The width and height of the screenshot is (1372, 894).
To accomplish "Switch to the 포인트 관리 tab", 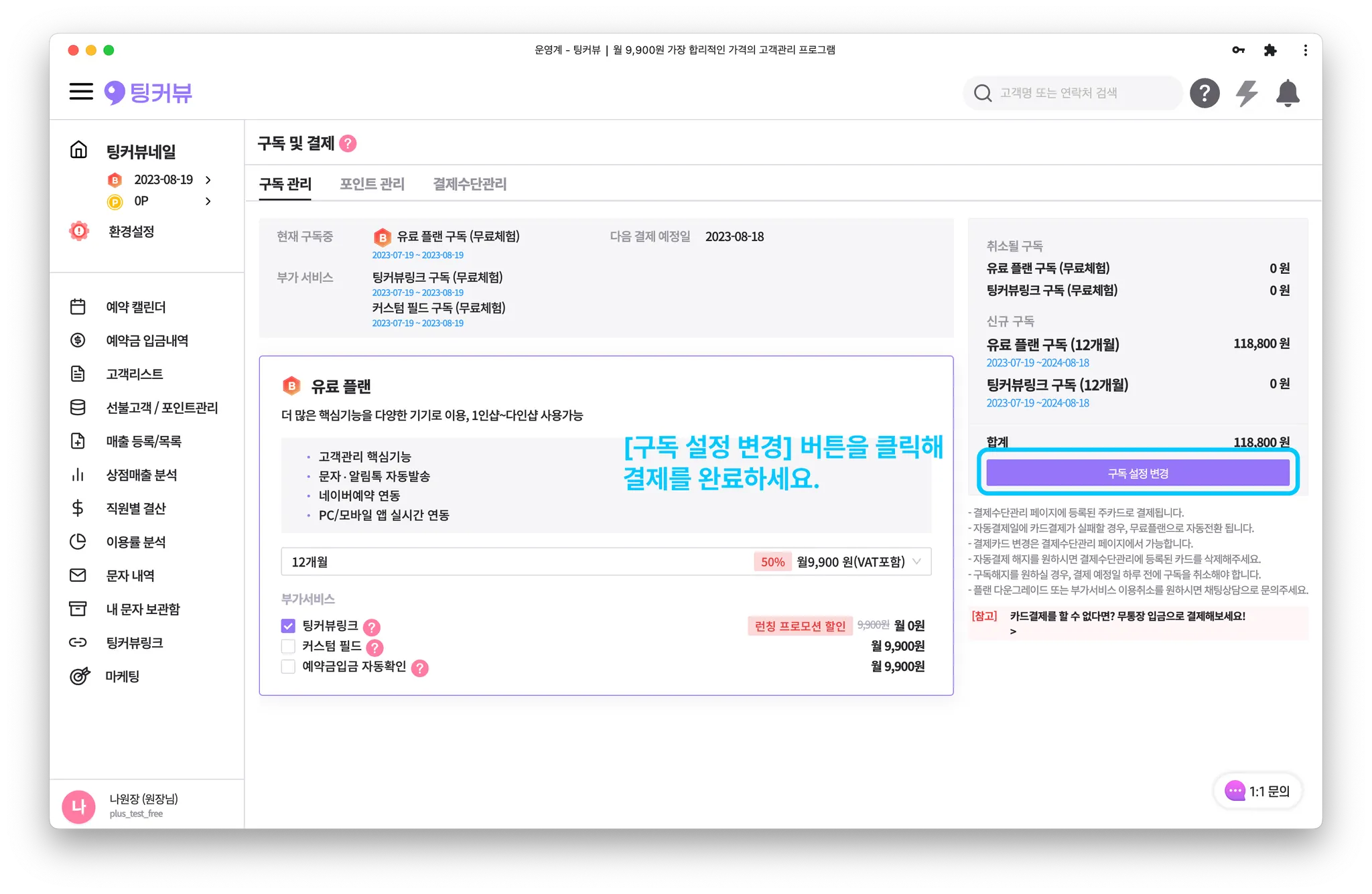I will 372,184.
